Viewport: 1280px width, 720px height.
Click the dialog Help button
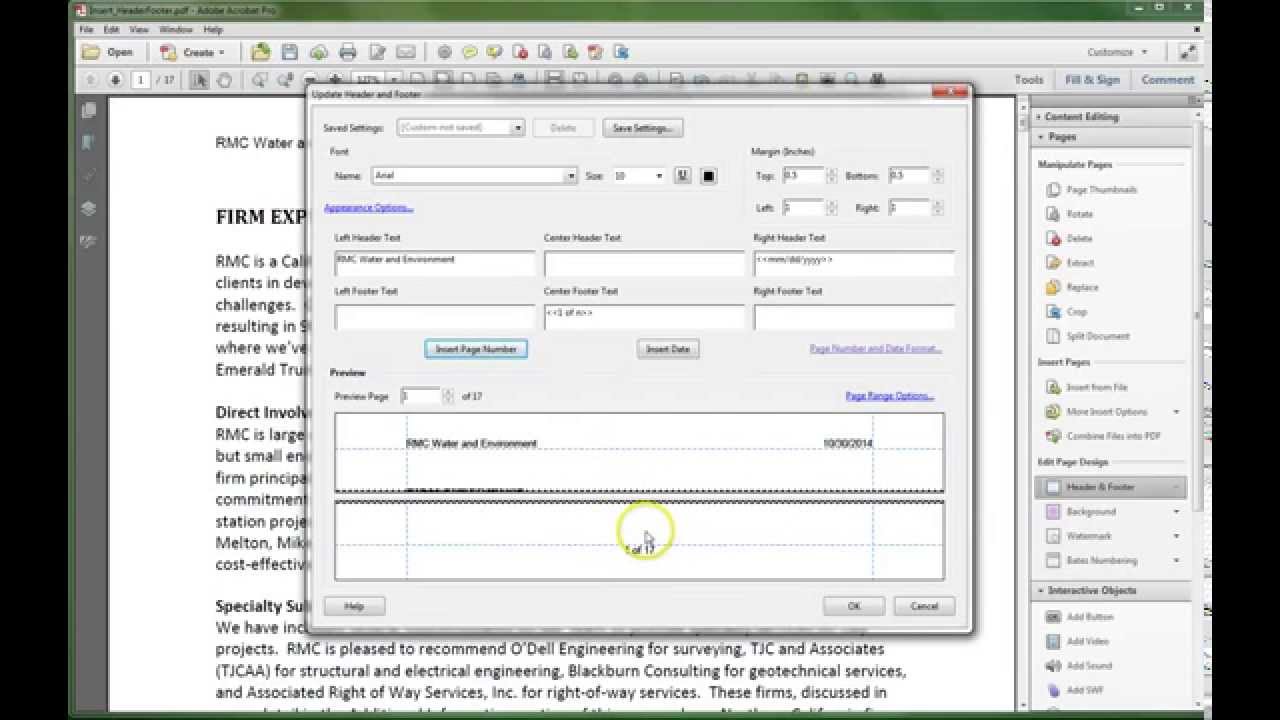[x=354, y=606]
